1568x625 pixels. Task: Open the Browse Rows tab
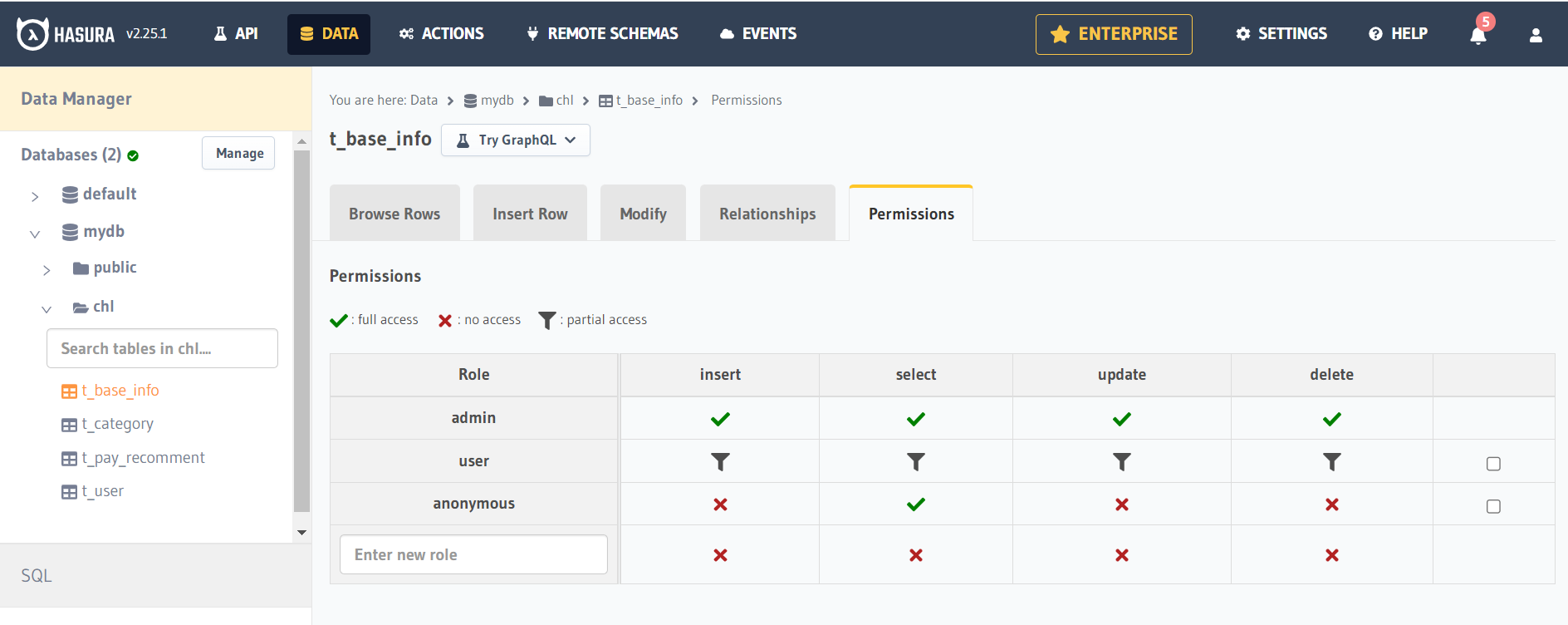pos(394,214)
